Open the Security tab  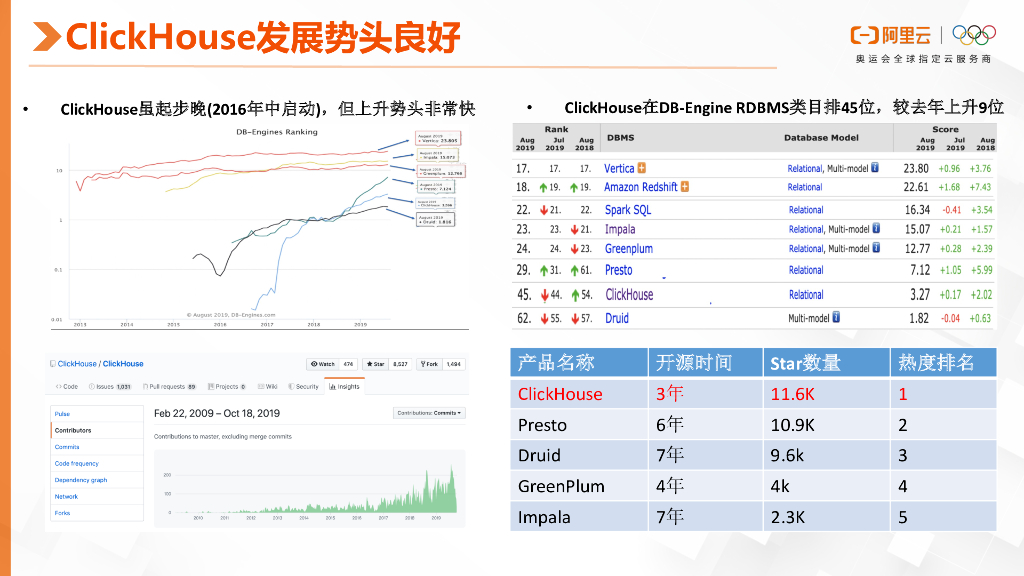(x=304, y=387)
